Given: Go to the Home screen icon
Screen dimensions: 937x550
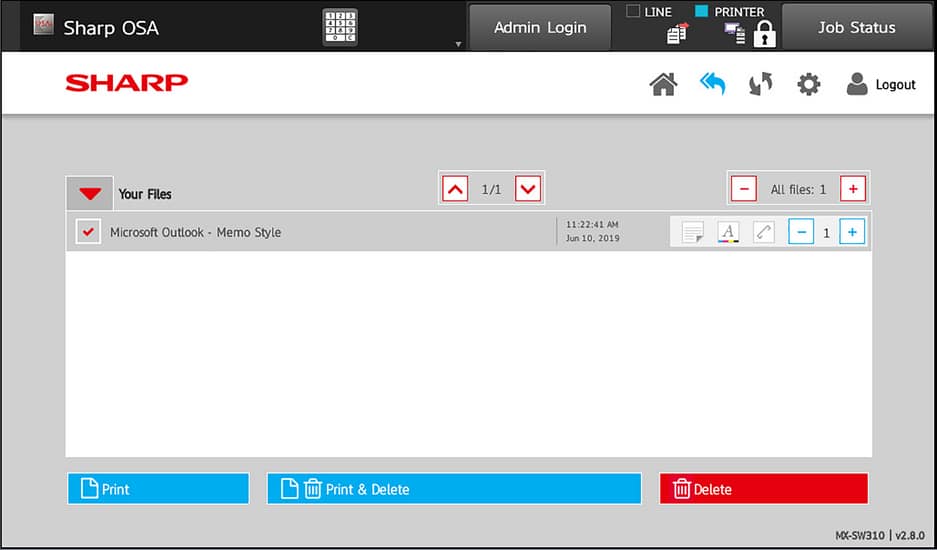Looking at the screenshot, I should (663, 85).
